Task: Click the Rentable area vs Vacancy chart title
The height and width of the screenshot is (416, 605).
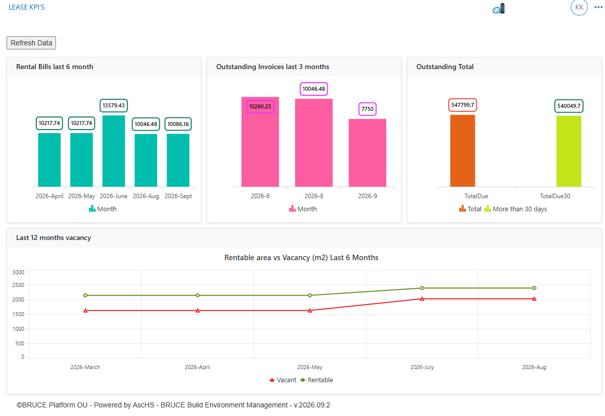Action: pos(301,257)
